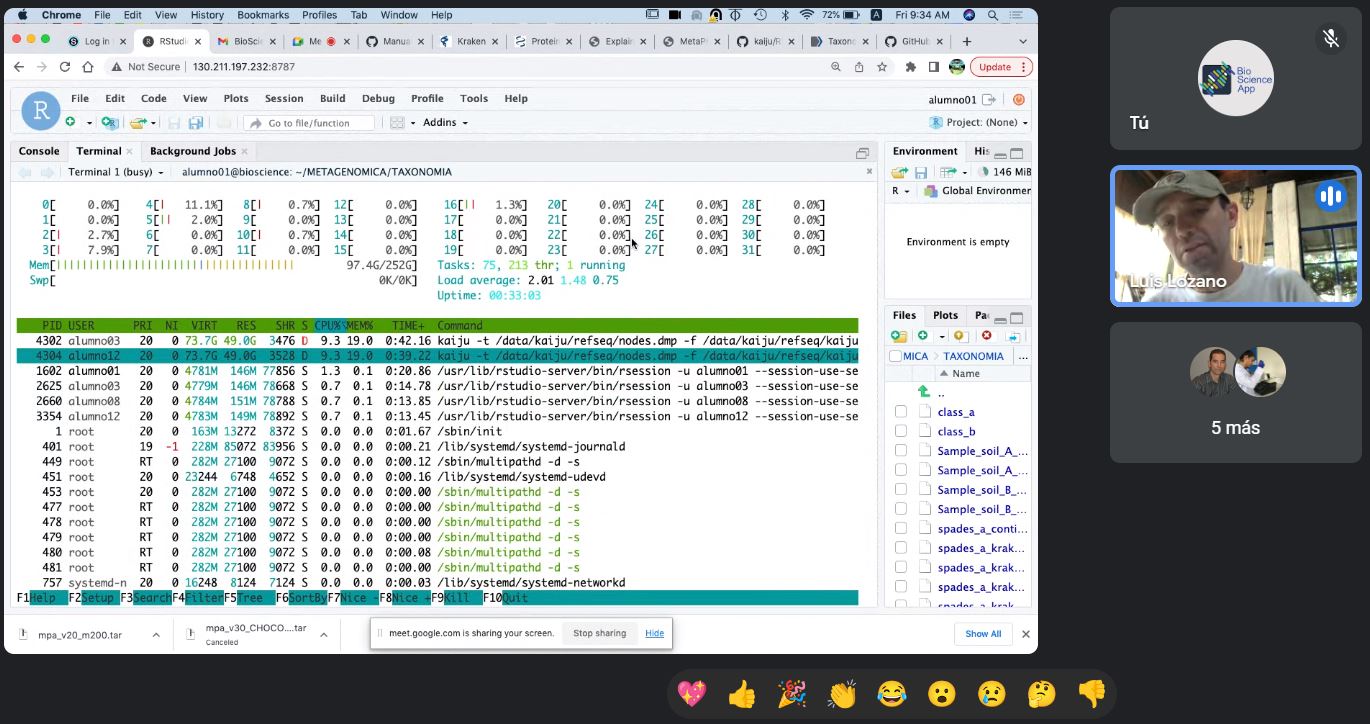Viewport: 1370px width, 724px height.
Task: Open the Project: (None) dropdown
Action: click(979, 122)
